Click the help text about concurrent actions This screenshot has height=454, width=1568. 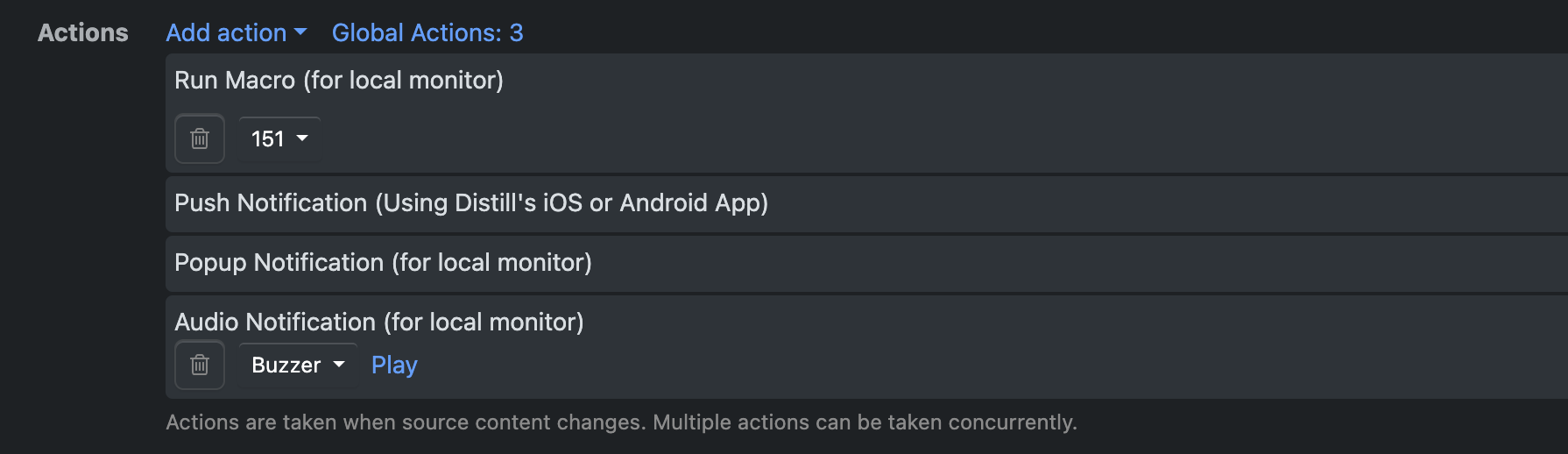click(621, 422)
